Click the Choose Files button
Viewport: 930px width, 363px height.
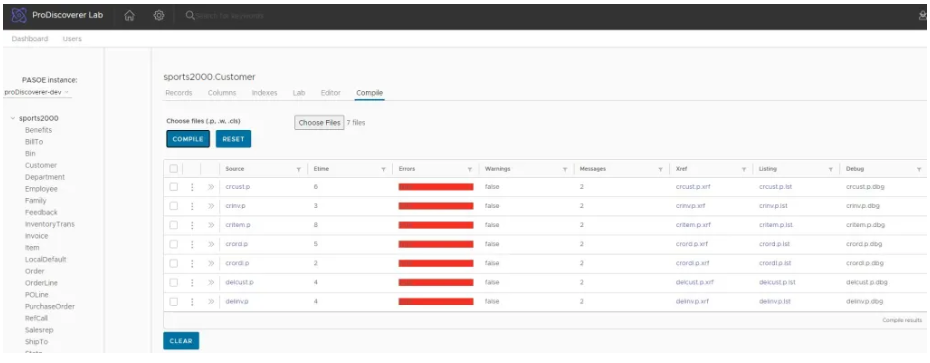click(319, 123)
